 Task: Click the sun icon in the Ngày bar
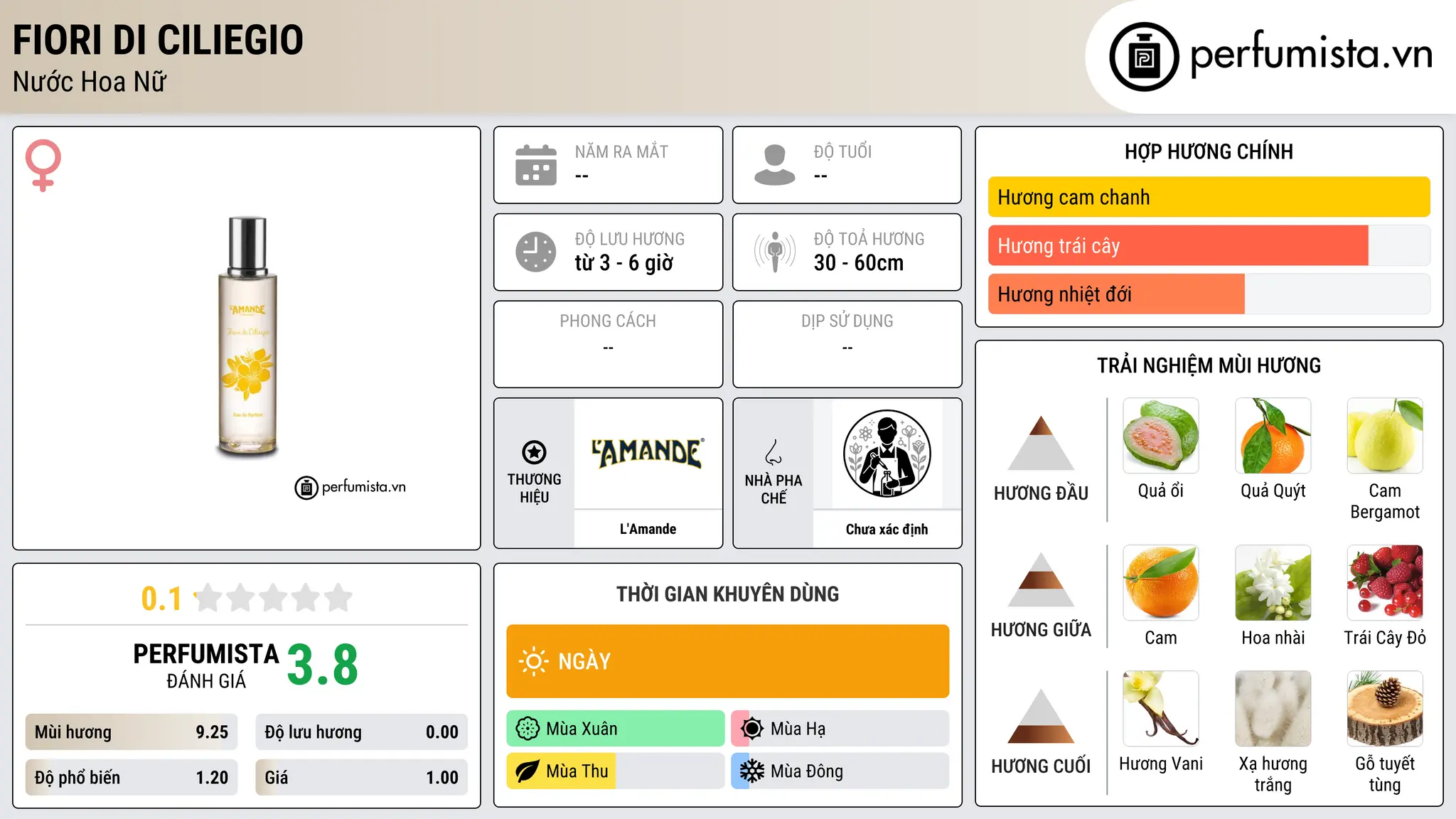click(x=534, y=661)
